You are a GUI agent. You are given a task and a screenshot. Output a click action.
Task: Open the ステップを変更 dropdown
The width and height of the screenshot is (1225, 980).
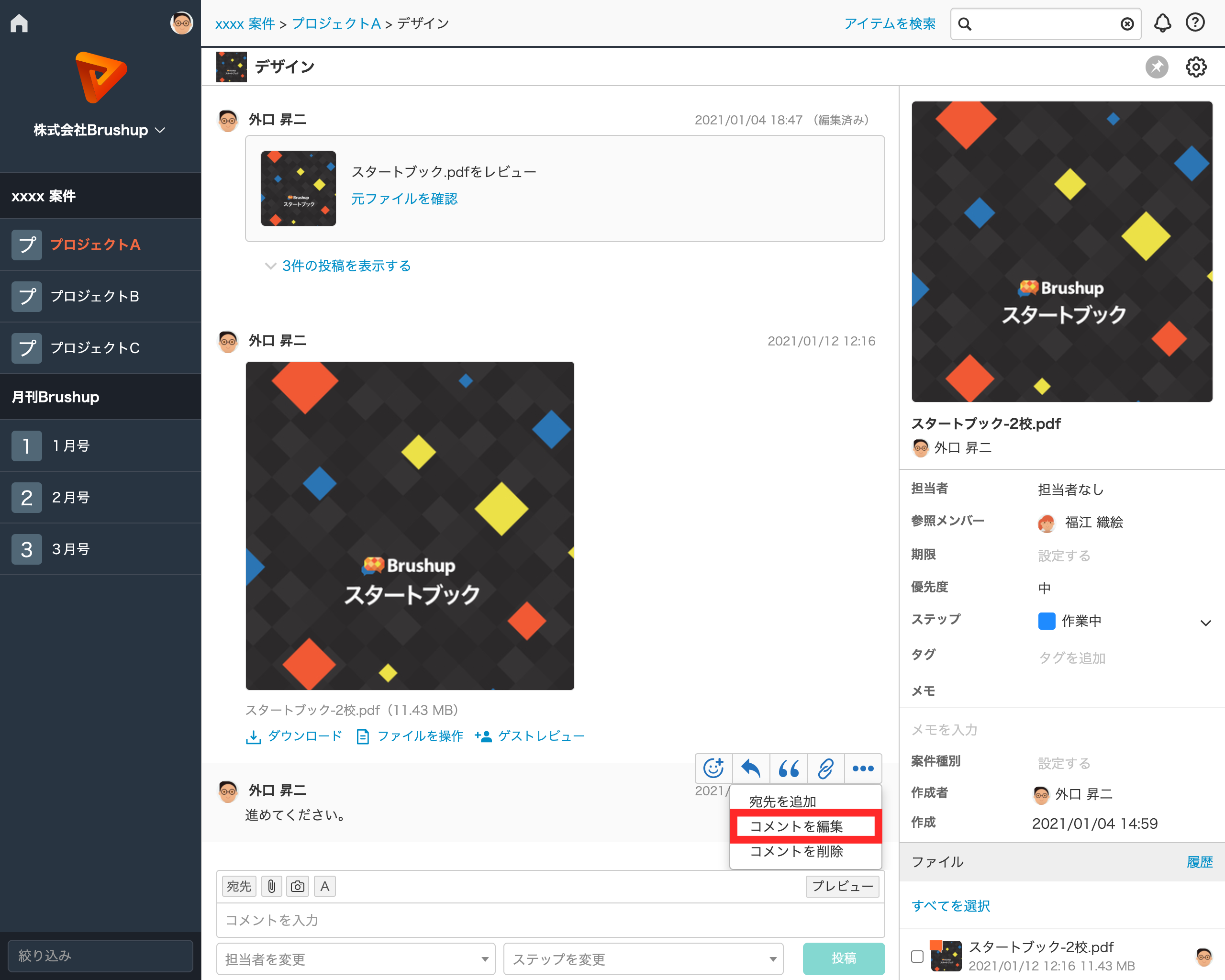coord(643,959)
